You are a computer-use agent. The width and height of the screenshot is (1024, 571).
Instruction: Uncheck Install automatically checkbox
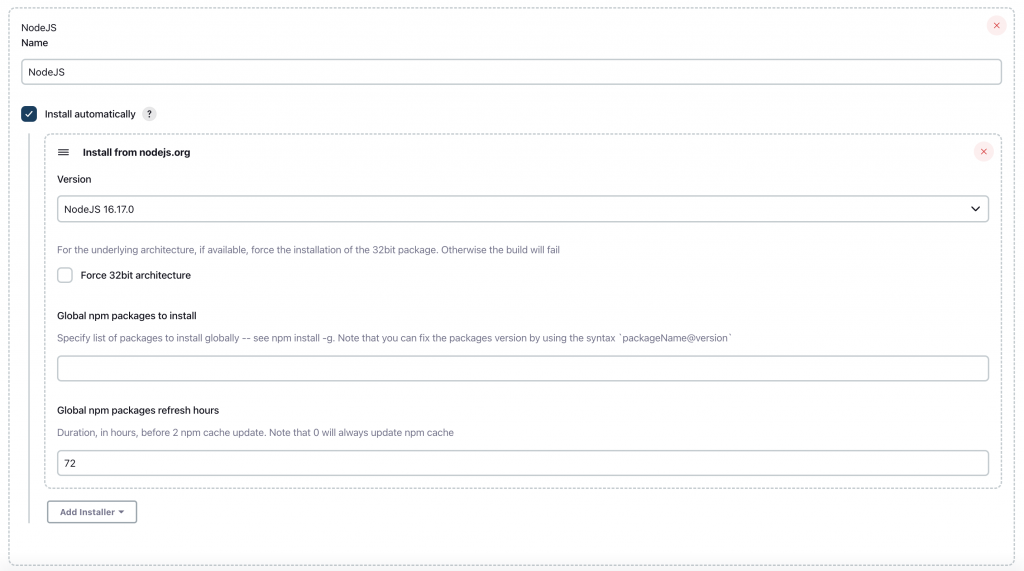pos(29,114)
